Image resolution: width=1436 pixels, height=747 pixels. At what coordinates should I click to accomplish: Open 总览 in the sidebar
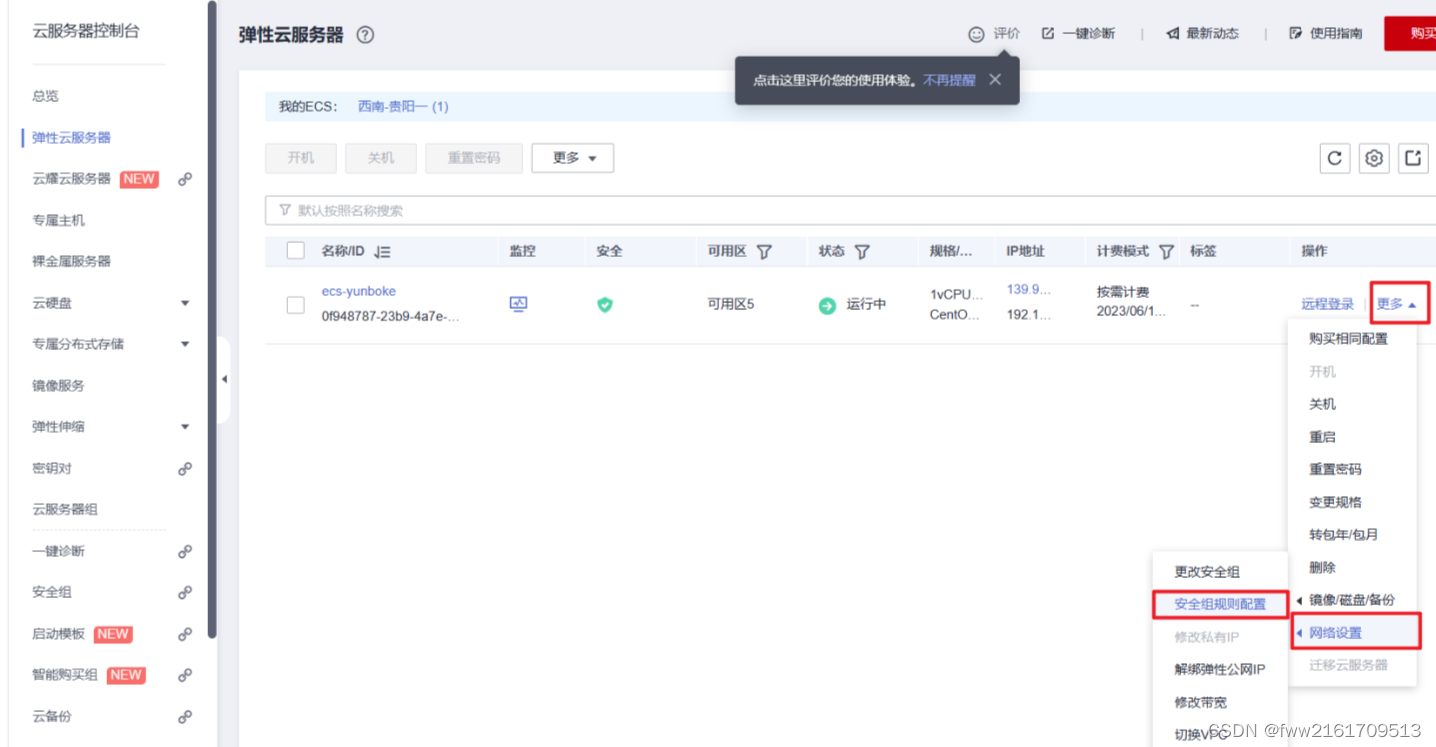(x=45, y=96)
